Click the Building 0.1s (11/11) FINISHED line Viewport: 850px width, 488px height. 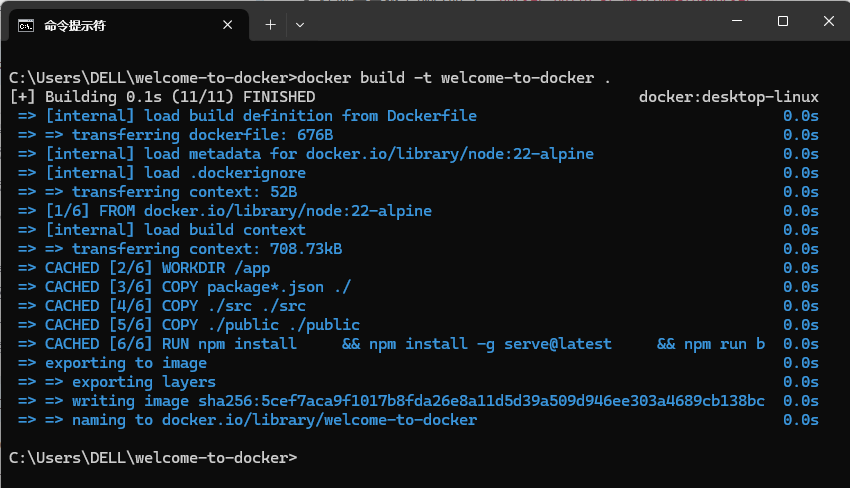pos(163,97)
